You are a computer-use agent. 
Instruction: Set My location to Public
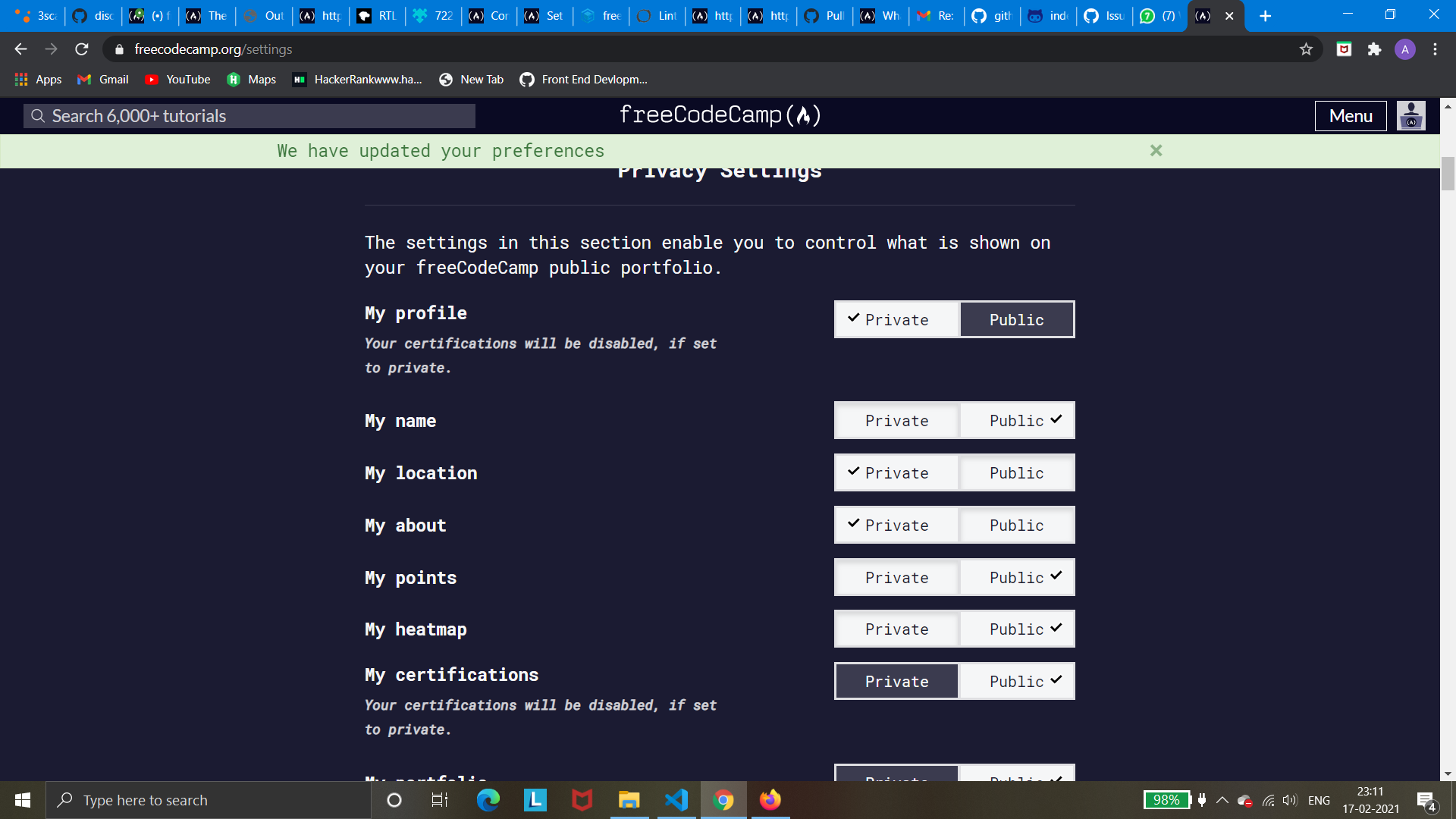[1016, 472]
